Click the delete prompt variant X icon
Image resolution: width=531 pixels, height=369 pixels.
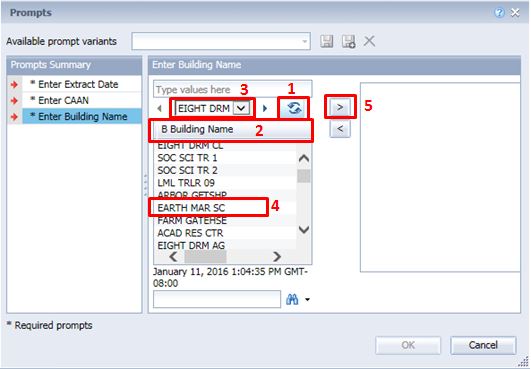point(369,41)
